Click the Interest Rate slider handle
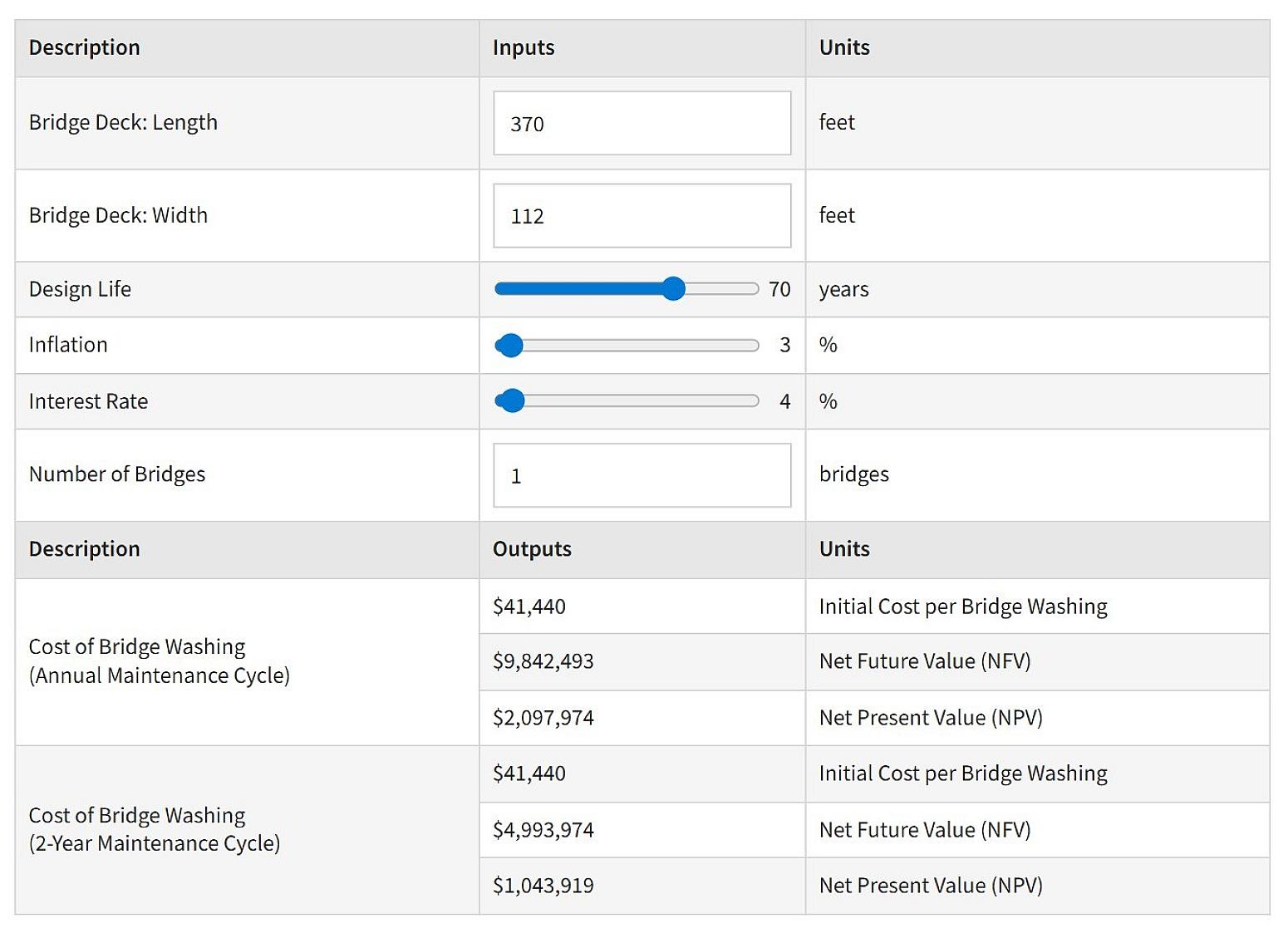Screen dimensions: 1288x933 click(513, 401)
